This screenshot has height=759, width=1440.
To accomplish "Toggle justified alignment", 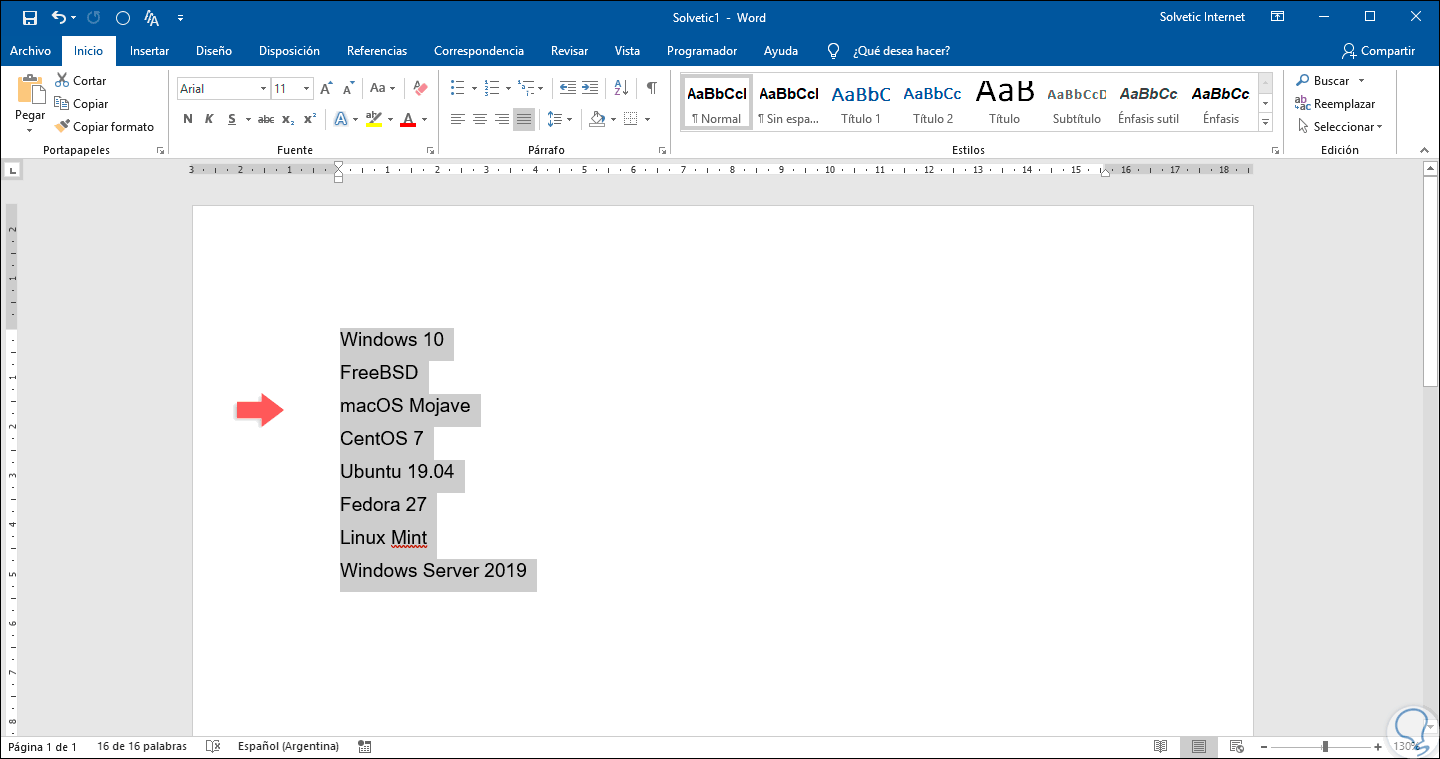I will pyautogui.click(x=524, y=119).
